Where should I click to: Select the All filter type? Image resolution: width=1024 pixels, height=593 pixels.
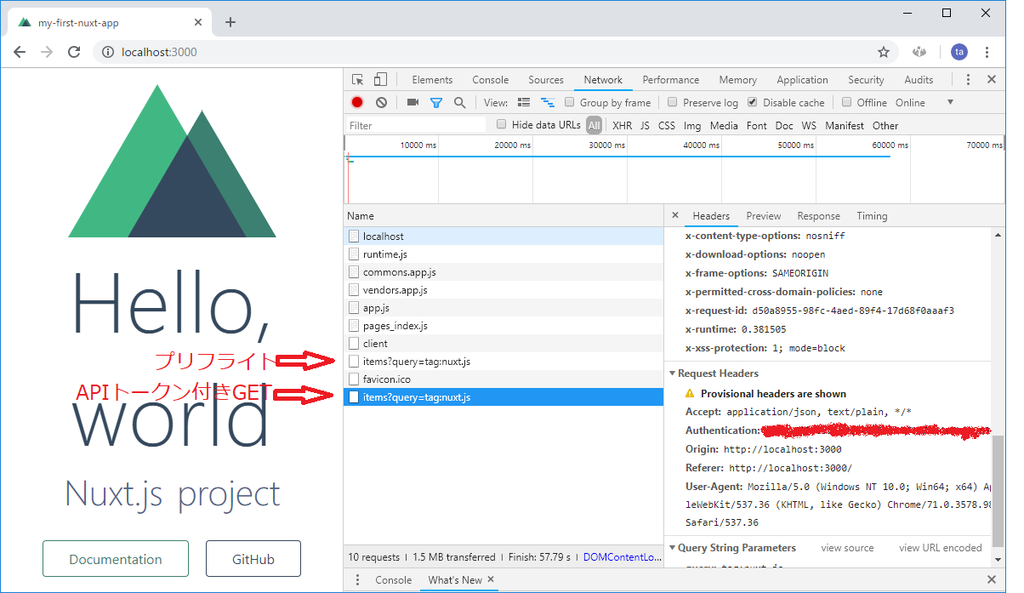pyautogui.click(x=594, y=125)
